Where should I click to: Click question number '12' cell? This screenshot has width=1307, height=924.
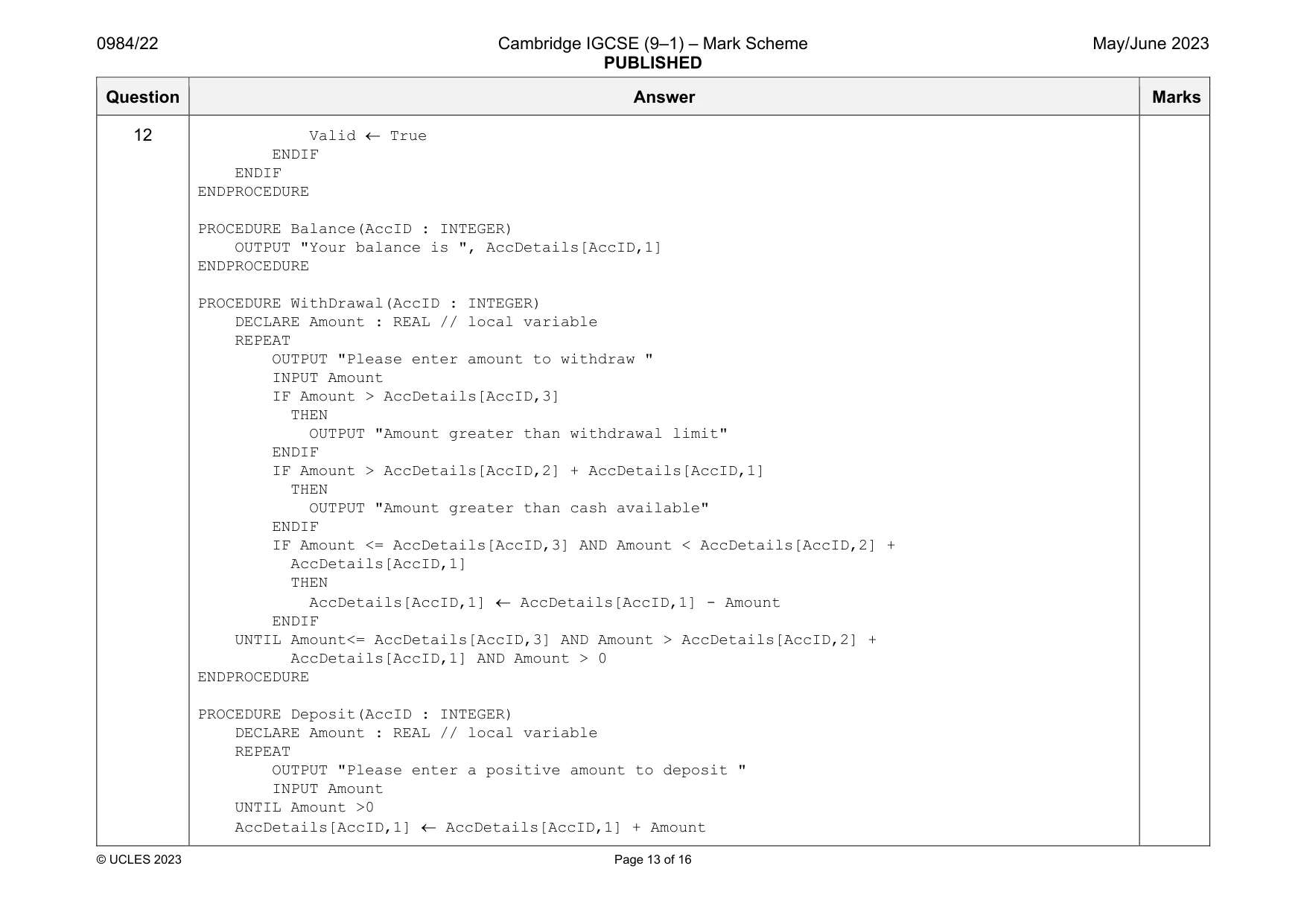pyautogui.click(x=142, y=135)
